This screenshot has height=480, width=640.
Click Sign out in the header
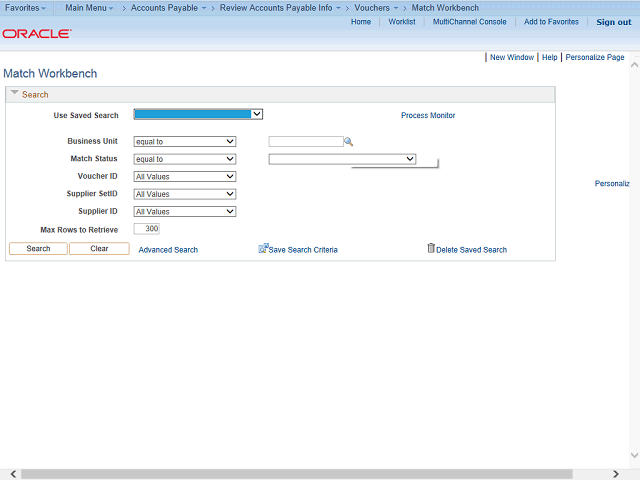(613, 22)
